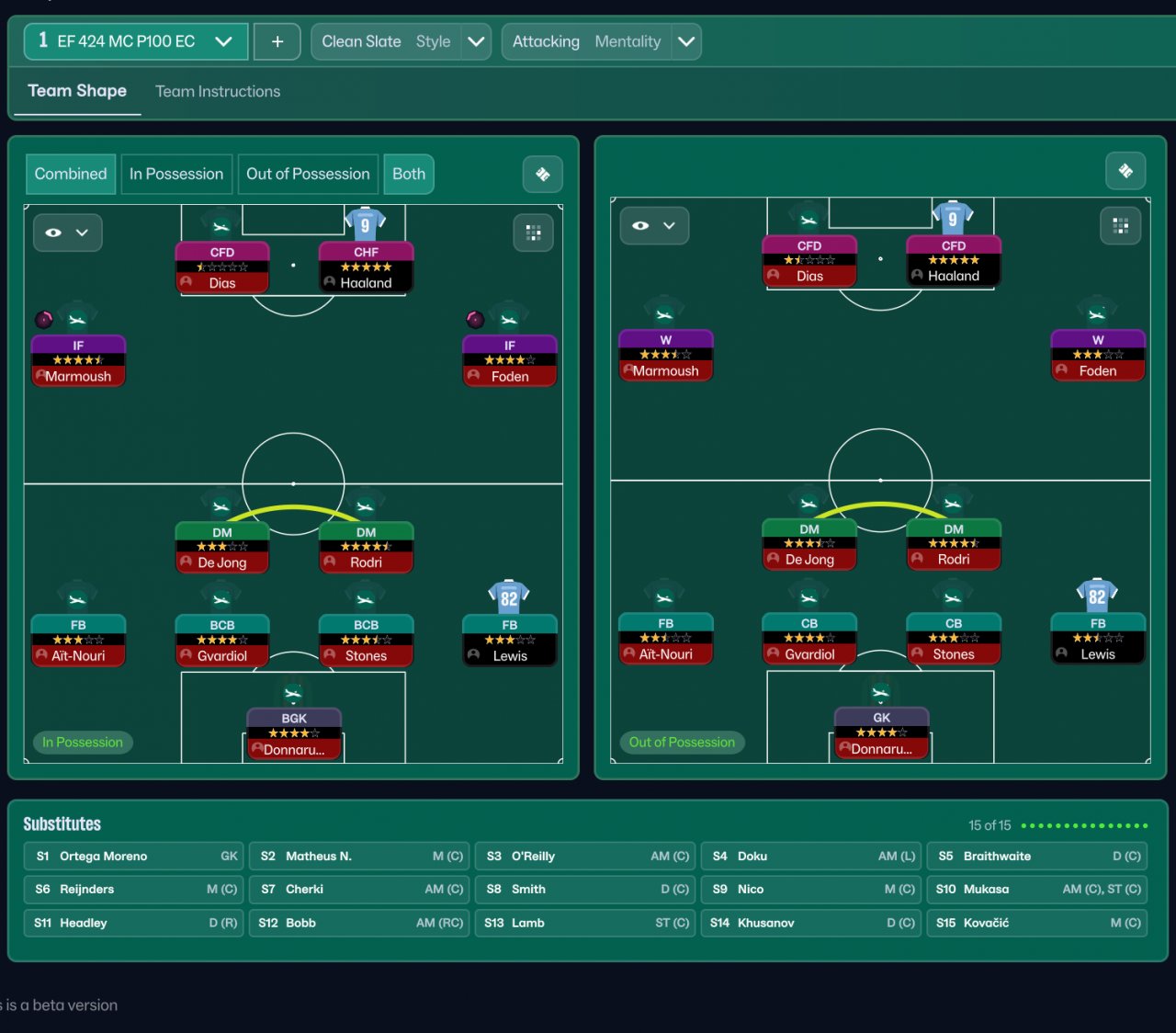Select substitute S12 Bobb
Image resolution: width=1176 pixels, height=1033 pixels.
click(x=359, y=923)
